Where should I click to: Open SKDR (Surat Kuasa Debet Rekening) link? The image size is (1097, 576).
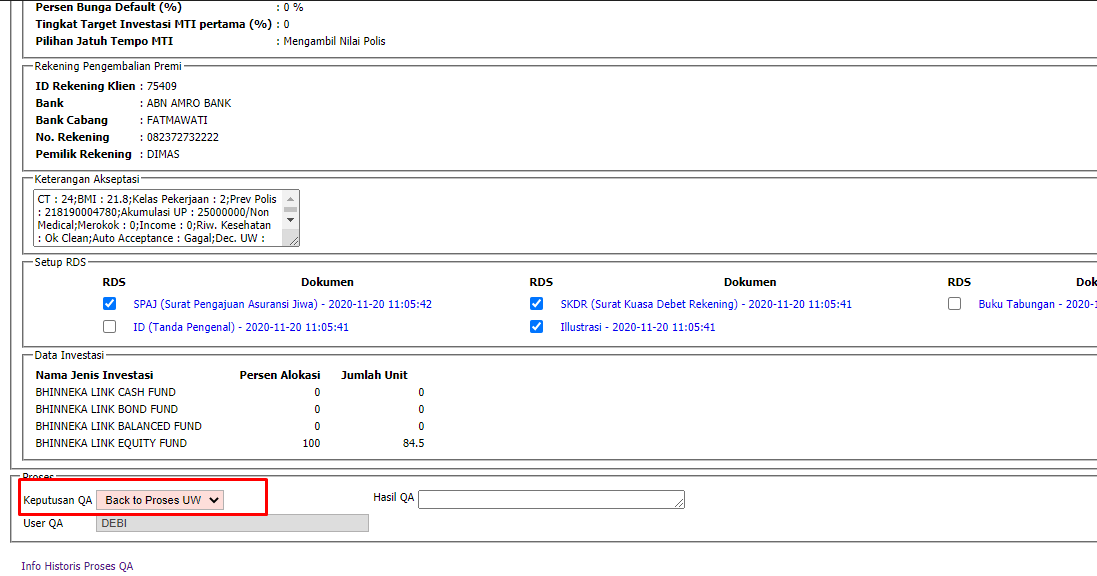pos(705,304)
